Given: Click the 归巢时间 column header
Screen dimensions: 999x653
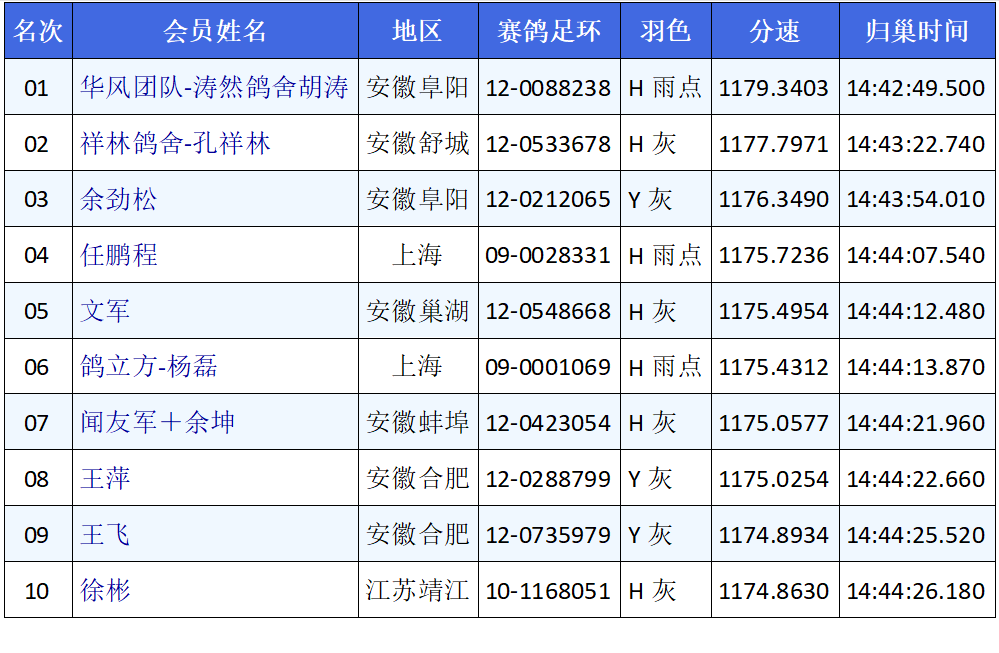Looking at the screenshot, I should pos(916,31).
